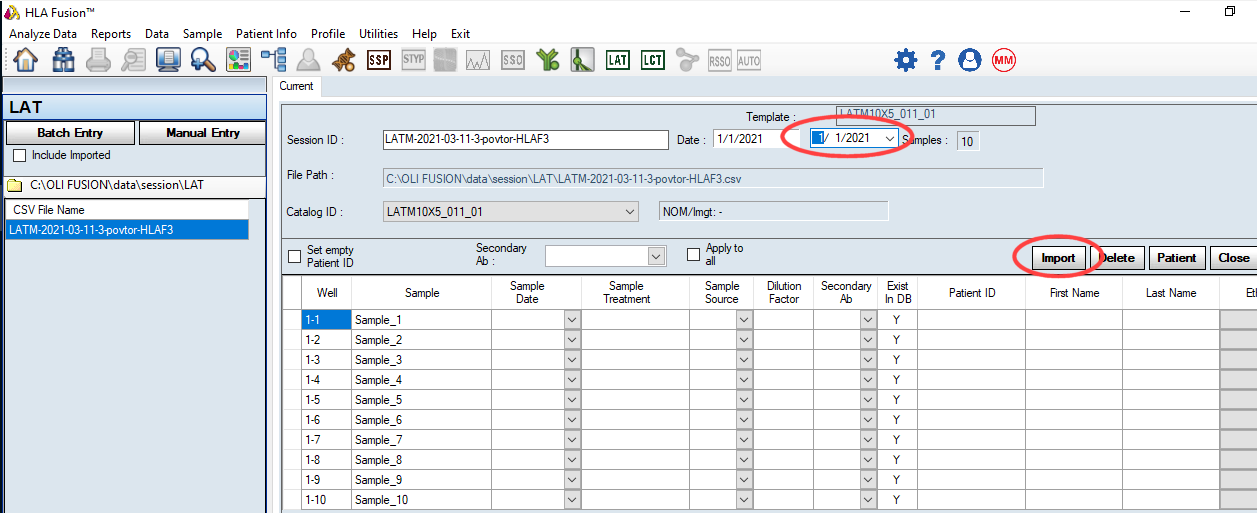Image resolution: width=1257 pixels, height=513 pixels.
Task: Click the Home toolbar icon
Action: [x=26, y=61]
